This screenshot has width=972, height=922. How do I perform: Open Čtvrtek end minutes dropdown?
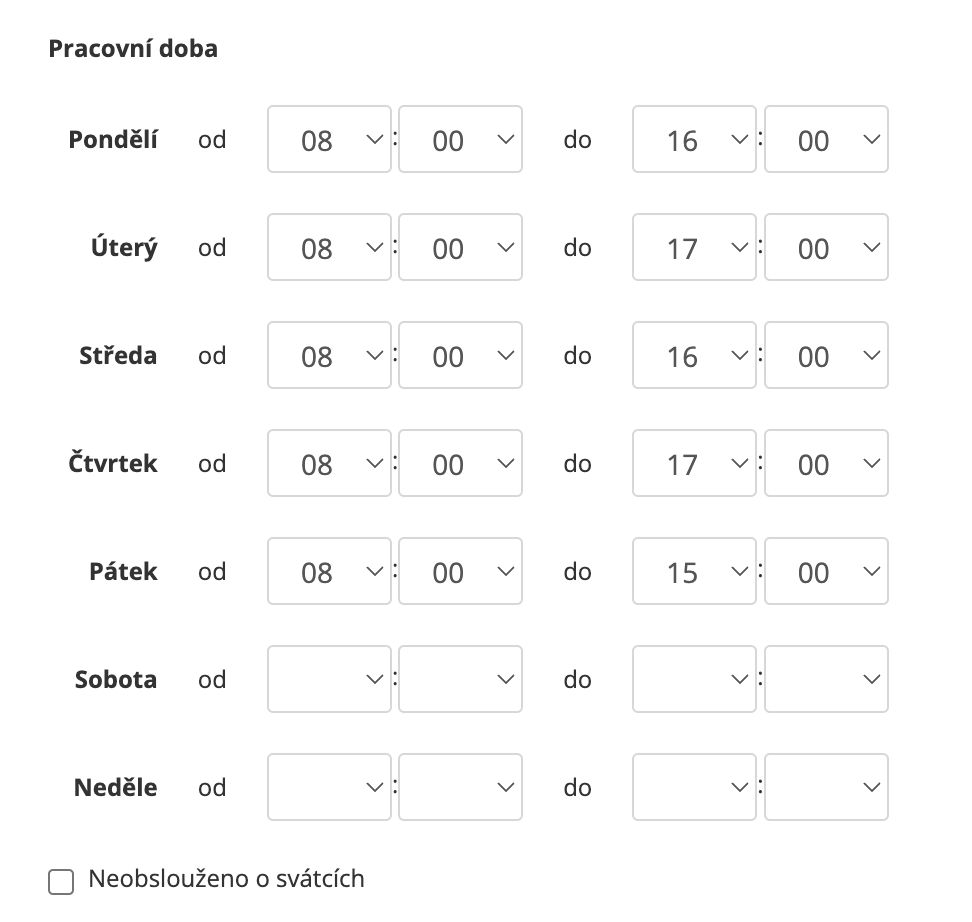pos(826,464)
